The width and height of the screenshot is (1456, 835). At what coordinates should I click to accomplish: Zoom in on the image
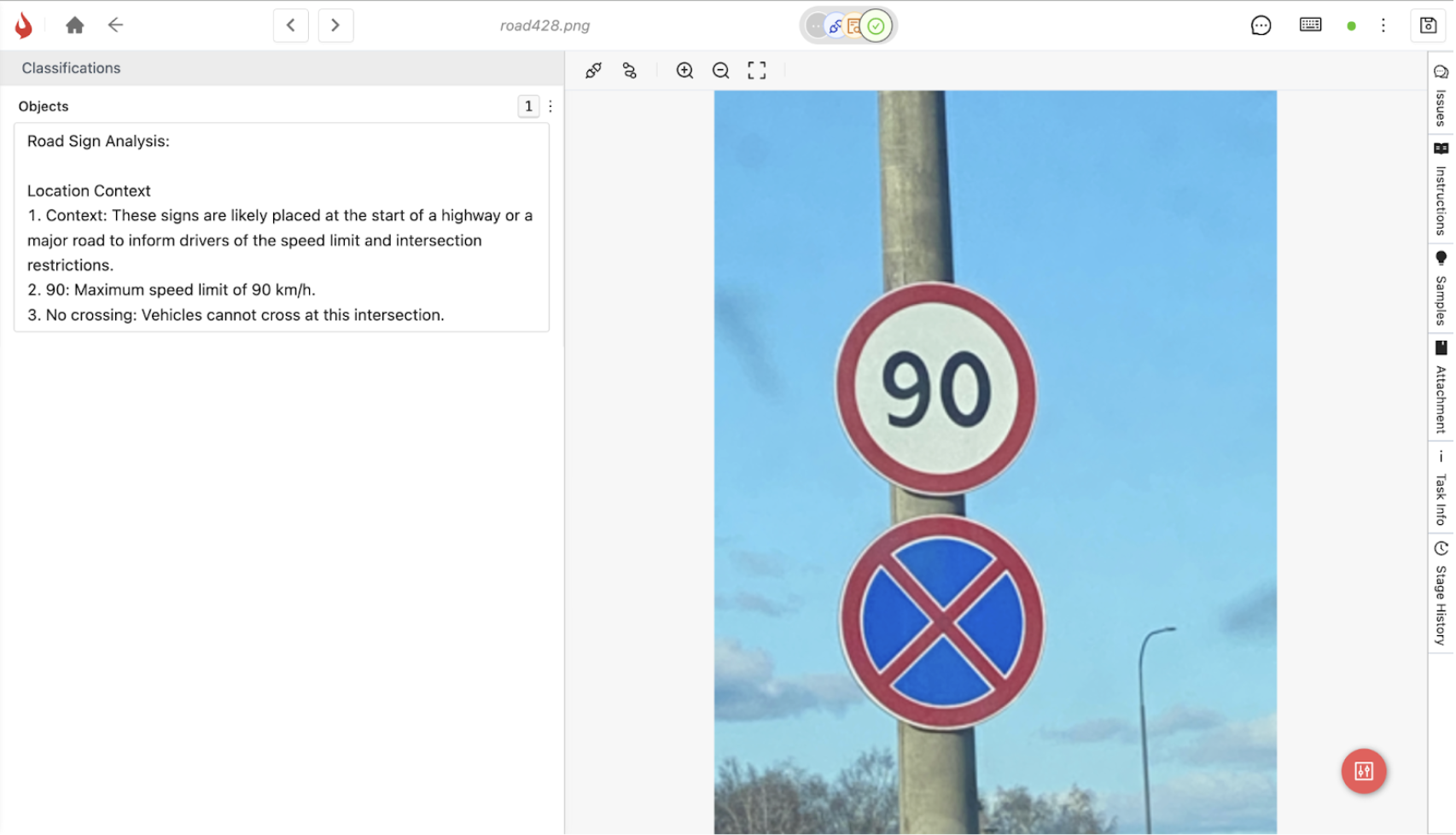click(x=684, y=71)
